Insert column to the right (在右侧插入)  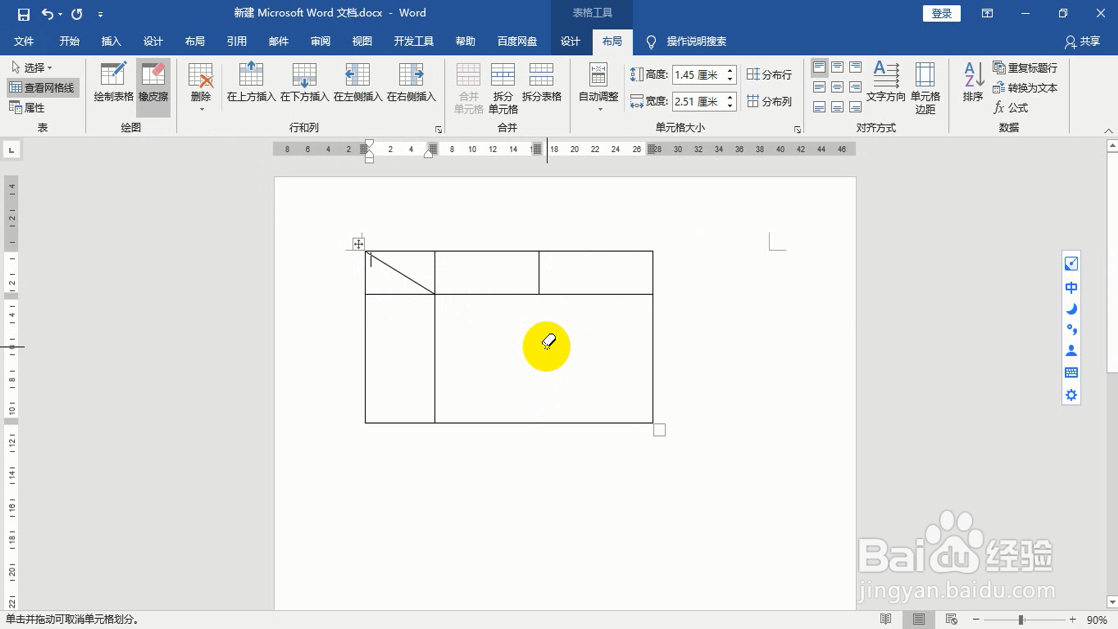click(x=411, y=83)
